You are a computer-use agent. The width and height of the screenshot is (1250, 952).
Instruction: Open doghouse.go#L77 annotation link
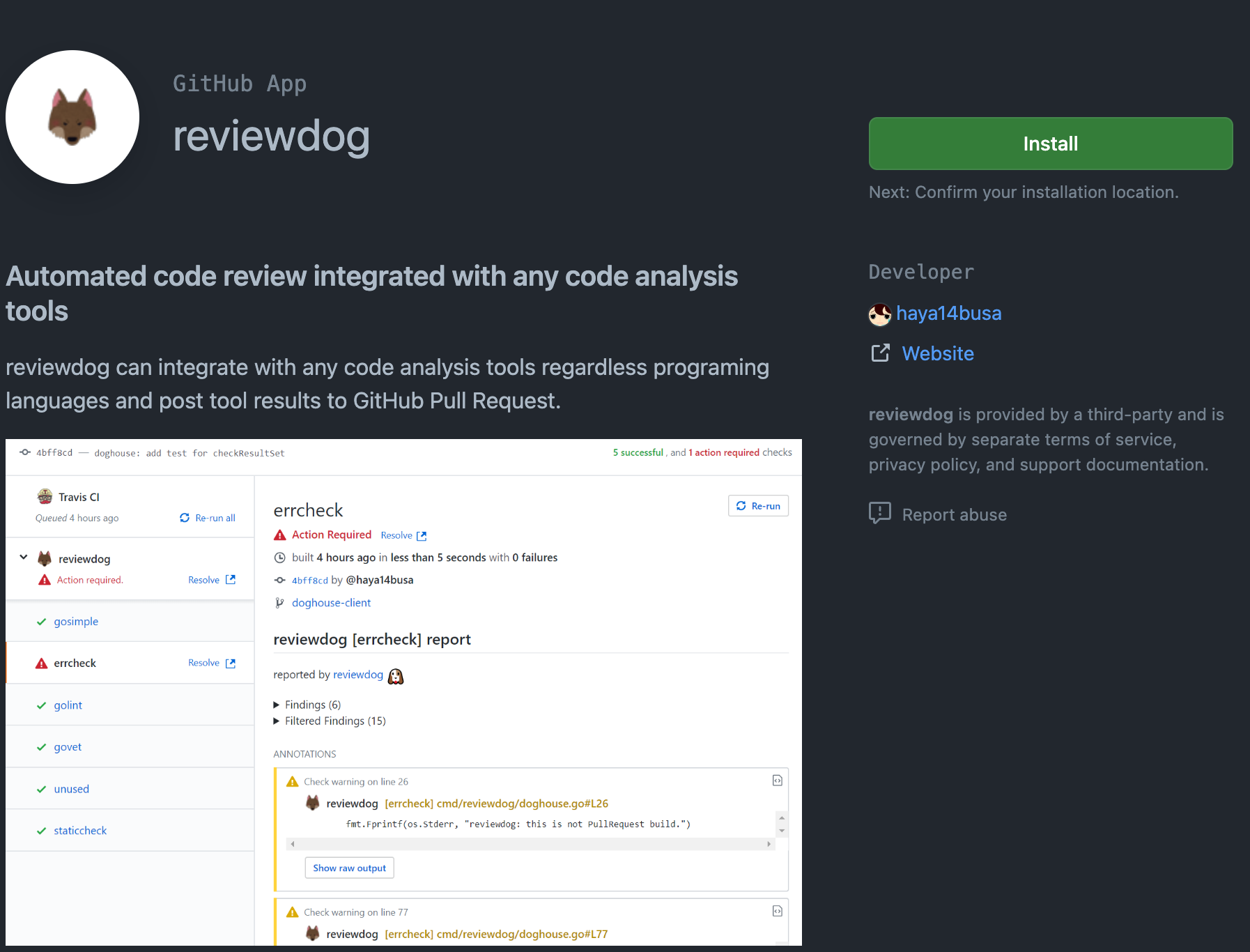point(496,934)
